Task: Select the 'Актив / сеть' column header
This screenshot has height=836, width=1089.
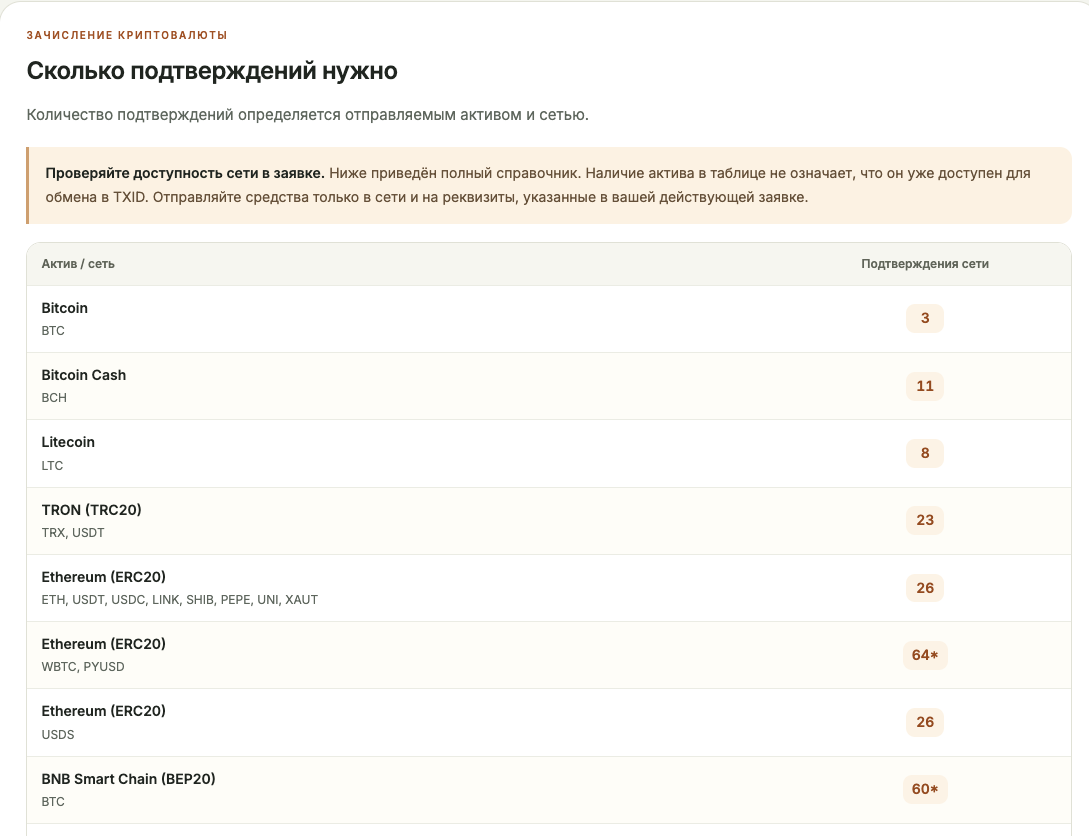Action: point(78,264)
